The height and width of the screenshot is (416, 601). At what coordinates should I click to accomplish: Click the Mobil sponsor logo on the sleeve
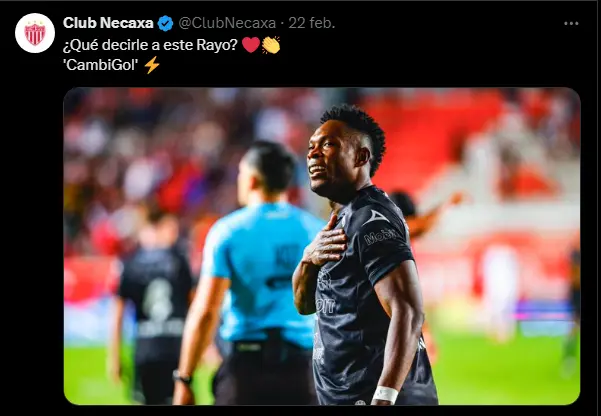point(380,237)
